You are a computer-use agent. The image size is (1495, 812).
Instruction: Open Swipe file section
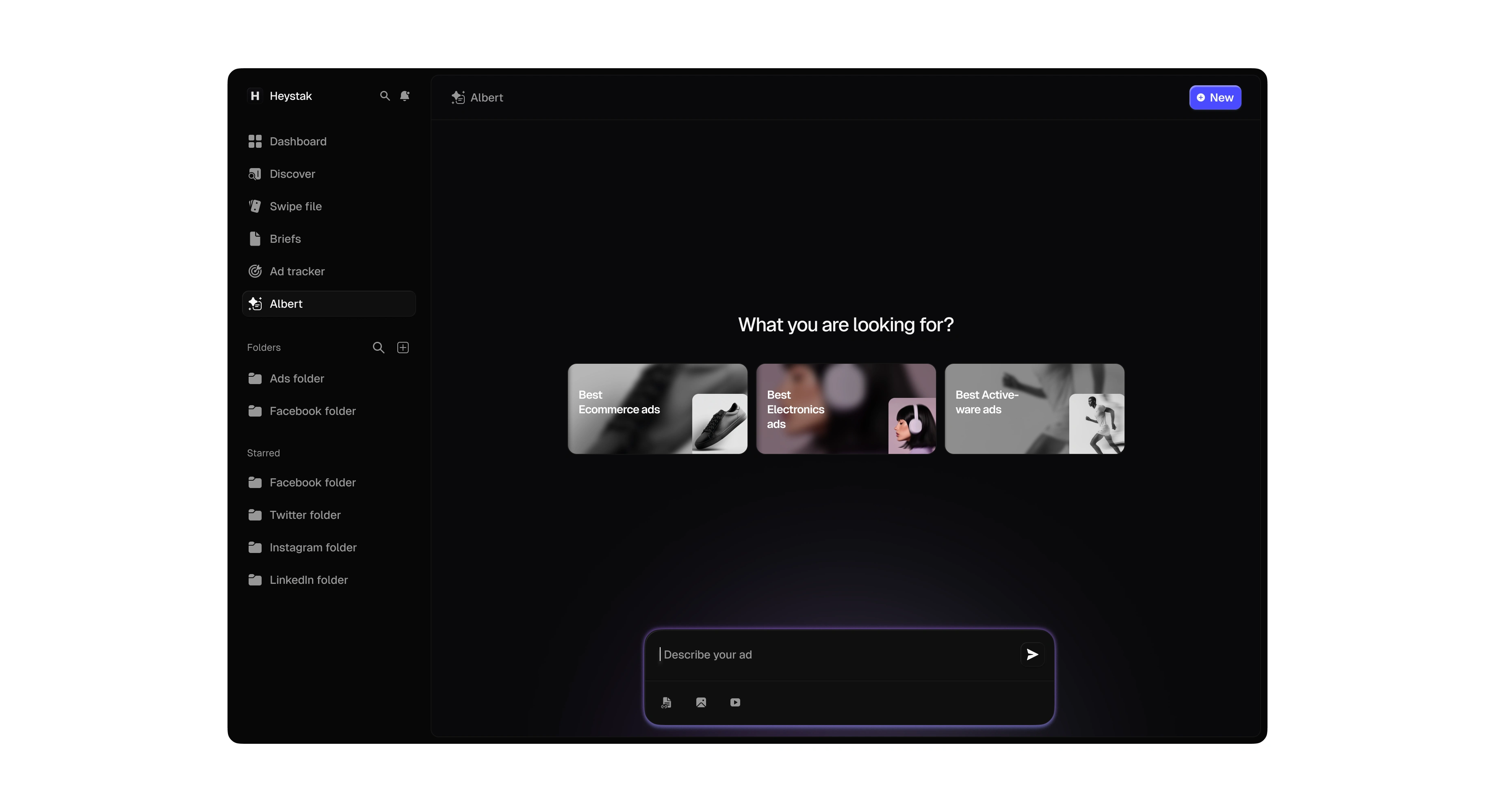295,207
